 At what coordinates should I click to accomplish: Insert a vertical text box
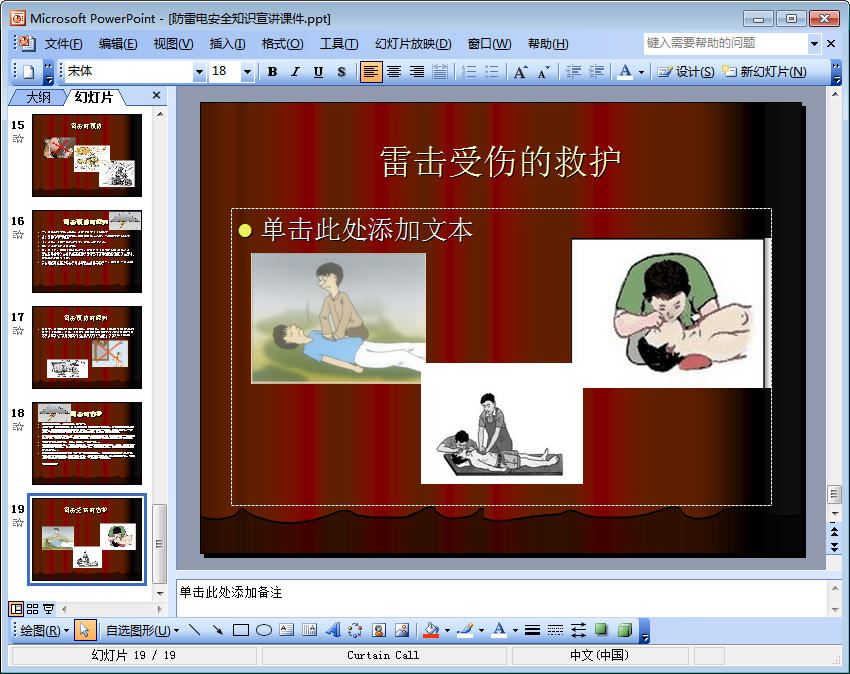click(310, 630)
